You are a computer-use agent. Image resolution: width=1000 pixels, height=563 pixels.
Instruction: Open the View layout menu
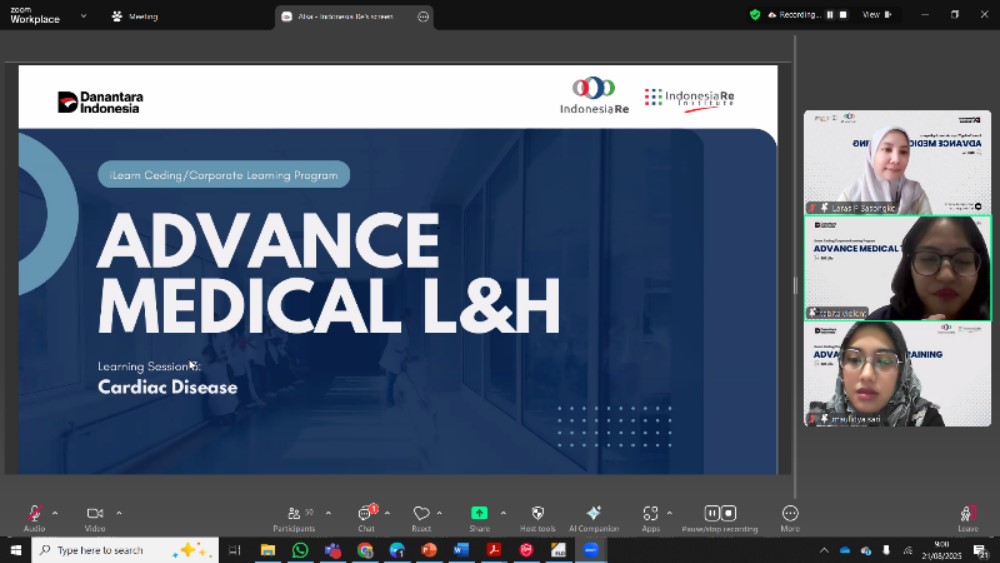(x=876, y=15)
